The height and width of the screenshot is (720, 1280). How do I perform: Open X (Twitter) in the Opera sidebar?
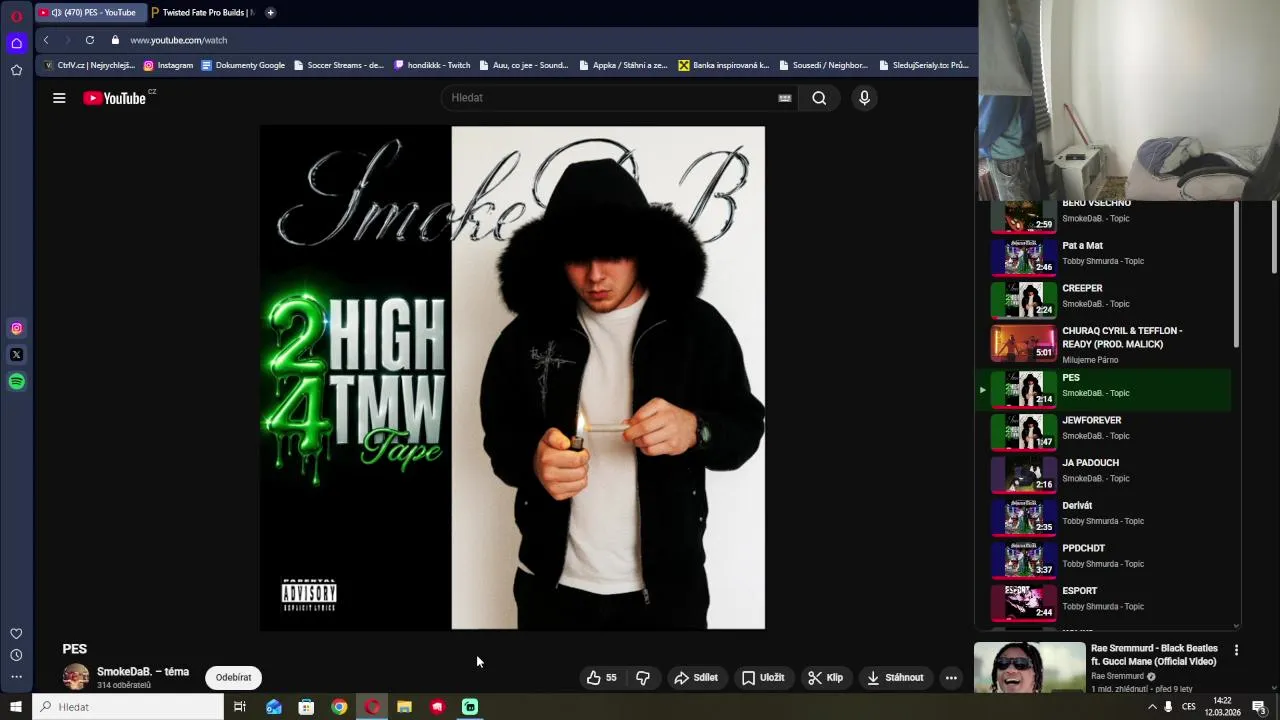pyautogui.click(x=16, y=355)
